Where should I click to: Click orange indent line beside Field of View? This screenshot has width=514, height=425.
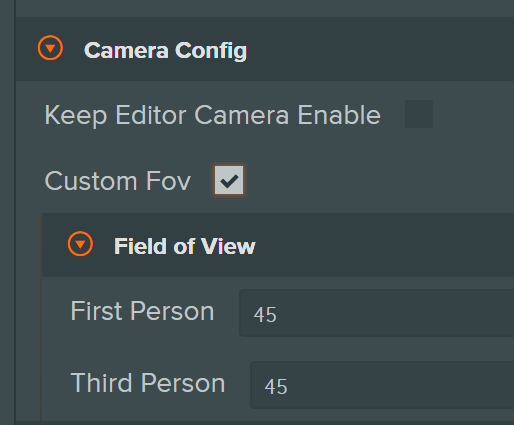41,317
